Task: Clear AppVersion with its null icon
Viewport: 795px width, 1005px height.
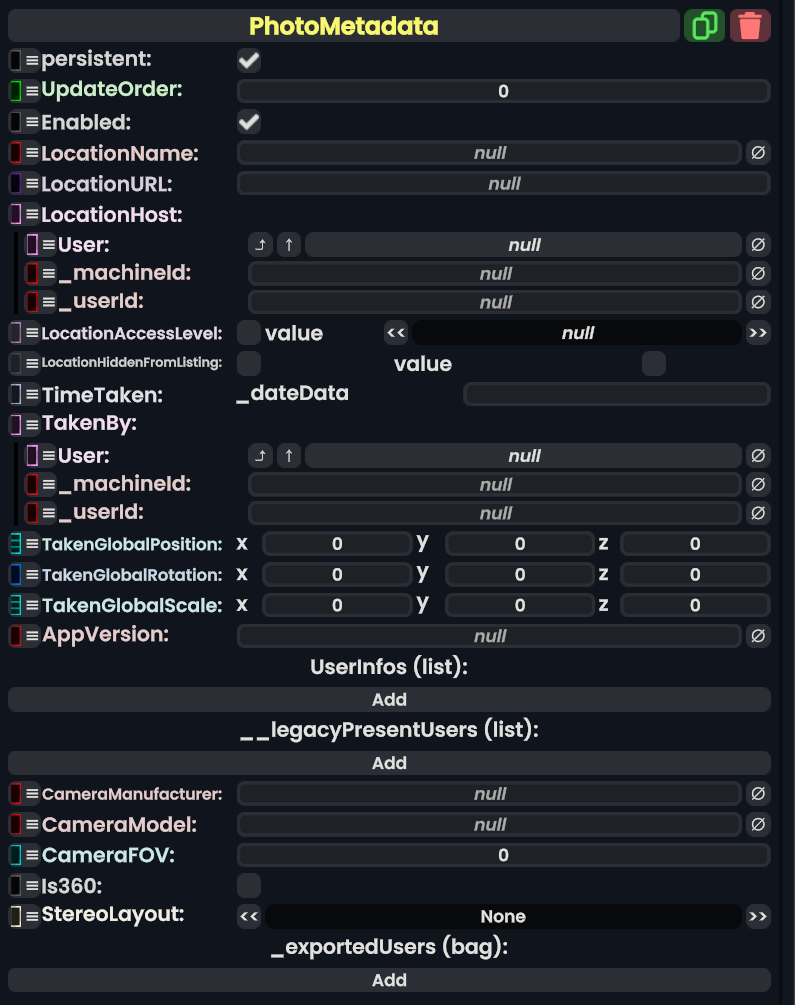Action: [758, 636]
